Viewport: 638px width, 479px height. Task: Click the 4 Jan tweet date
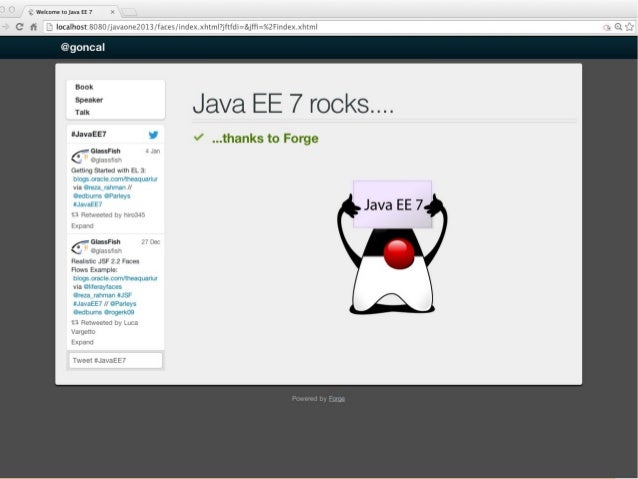coord(153,151)
